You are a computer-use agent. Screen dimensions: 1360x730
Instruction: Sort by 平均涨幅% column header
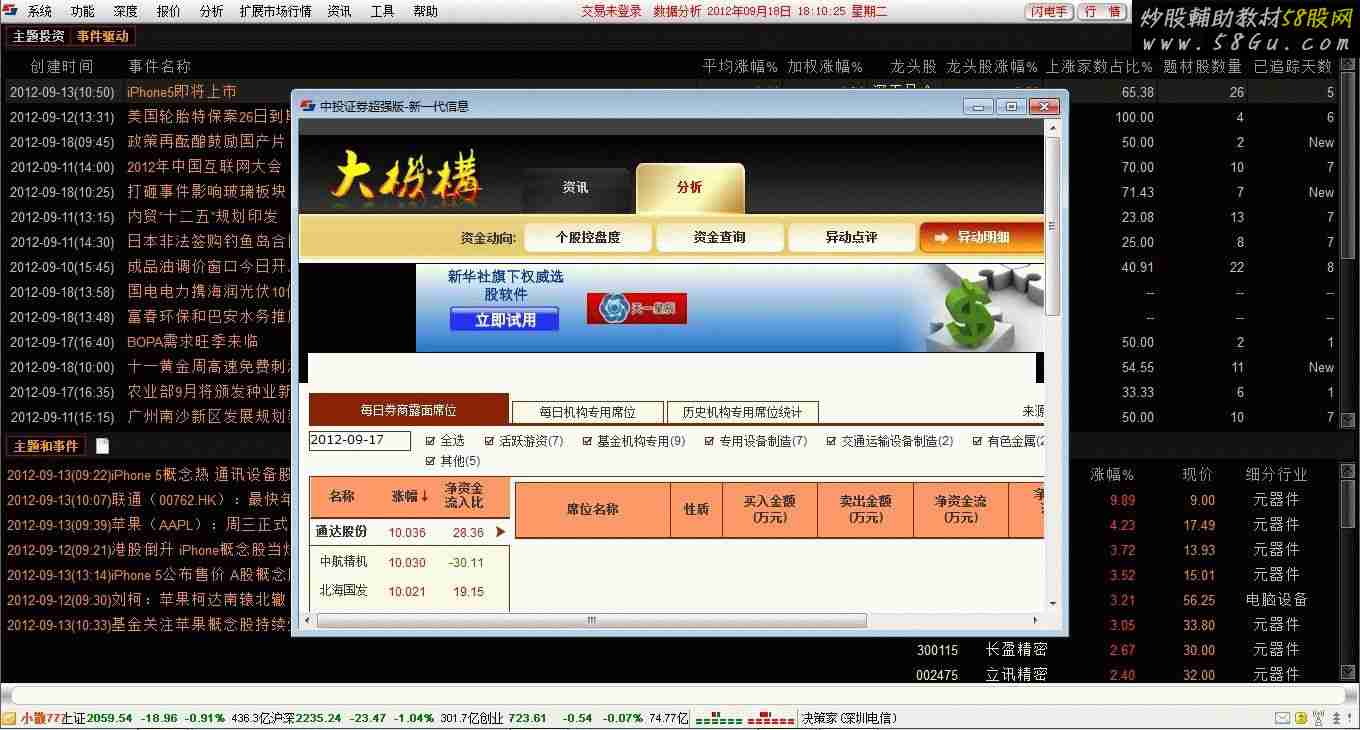pos(740,66)
